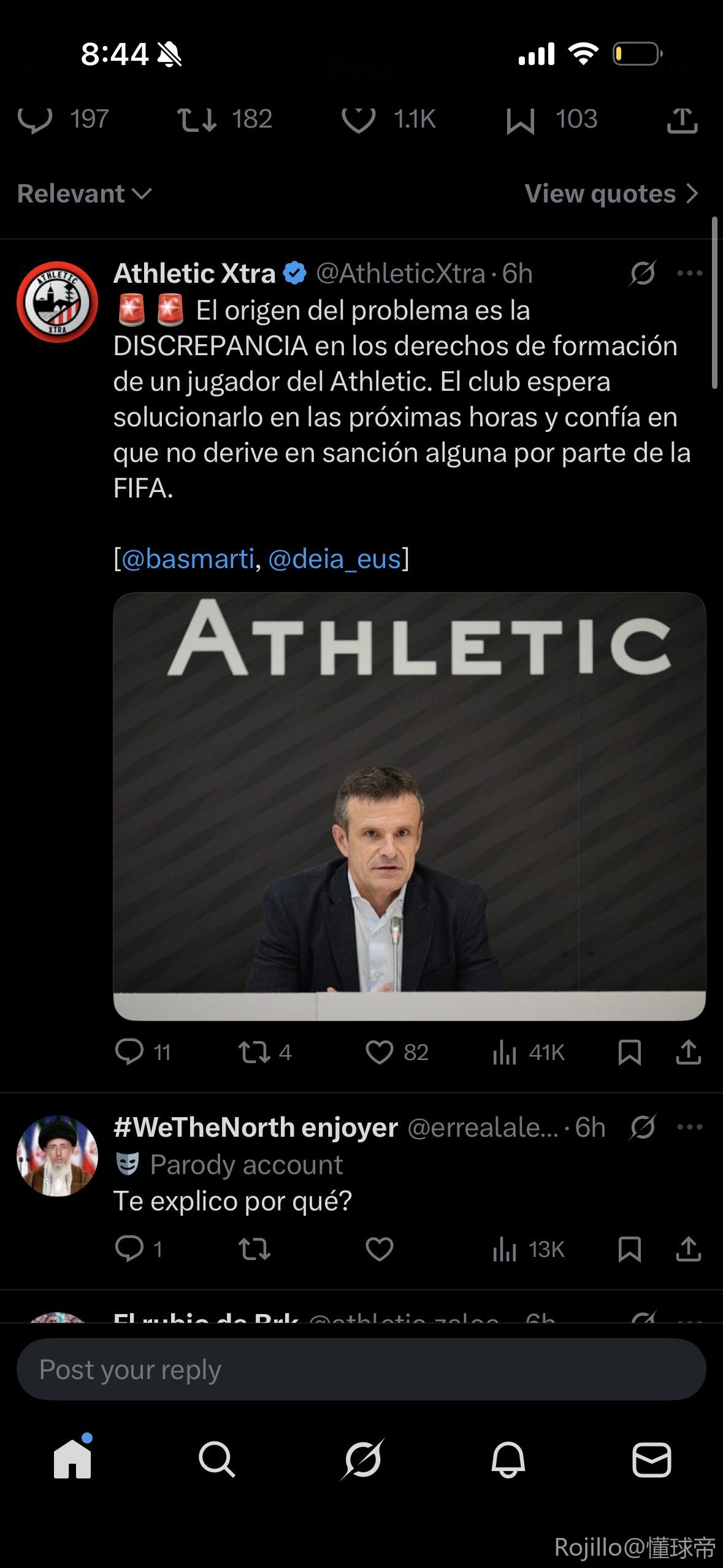Open the @basmarti mention
This screenshot has height=1568, width=723.
(x=188, y=559)
